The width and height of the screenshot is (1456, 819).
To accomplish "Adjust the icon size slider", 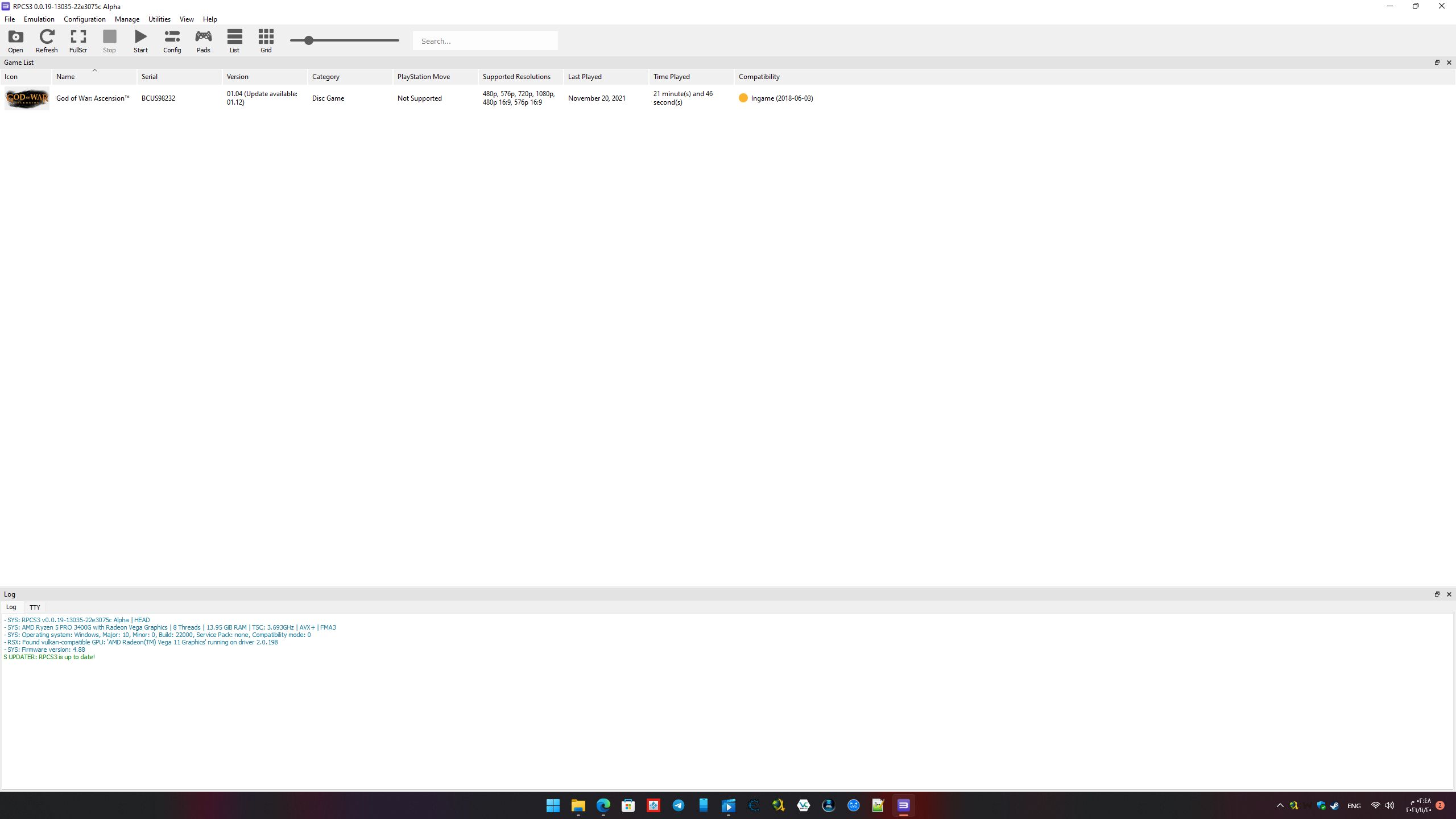I will [309, 40].
